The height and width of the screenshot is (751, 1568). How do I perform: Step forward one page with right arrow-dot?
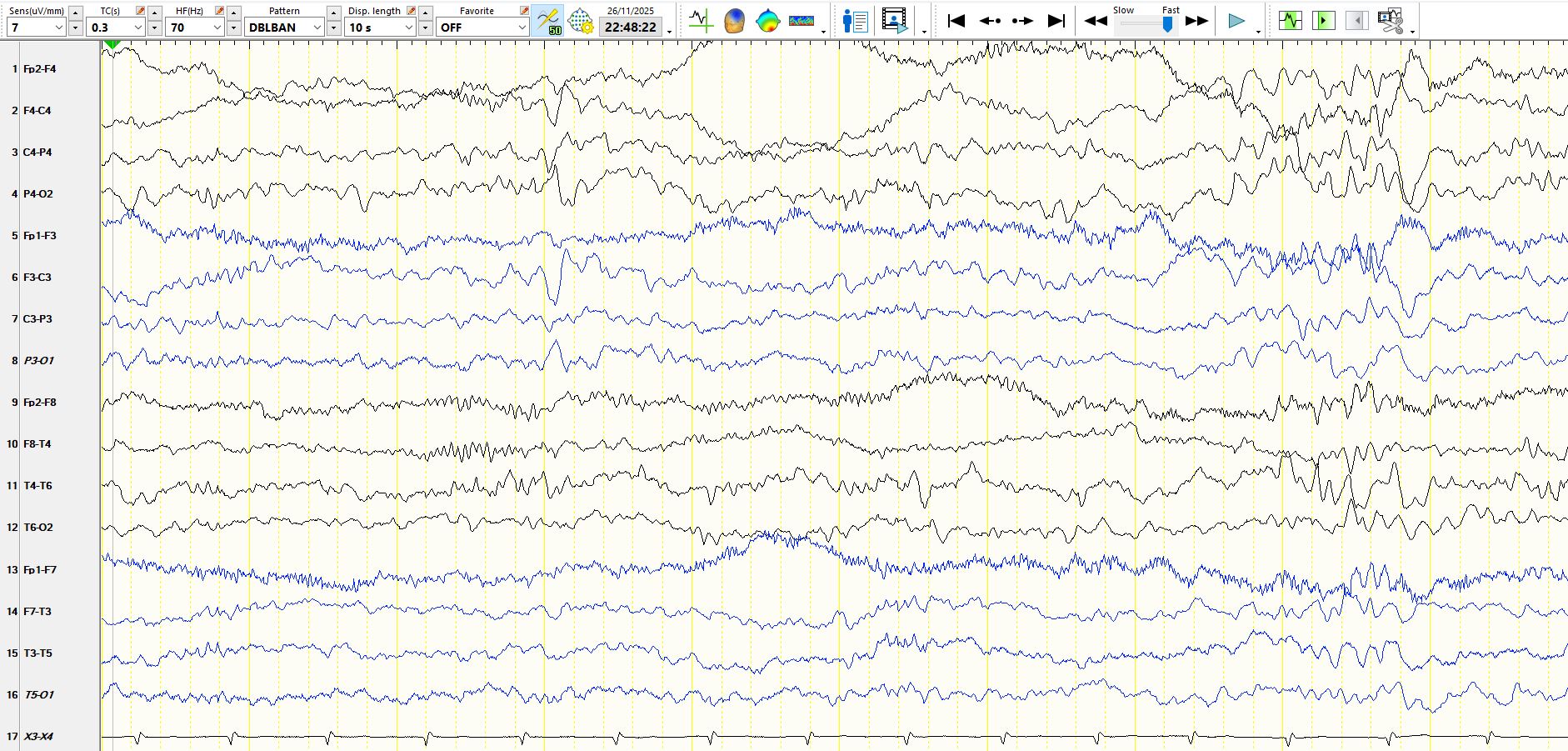click(1022, 20)
